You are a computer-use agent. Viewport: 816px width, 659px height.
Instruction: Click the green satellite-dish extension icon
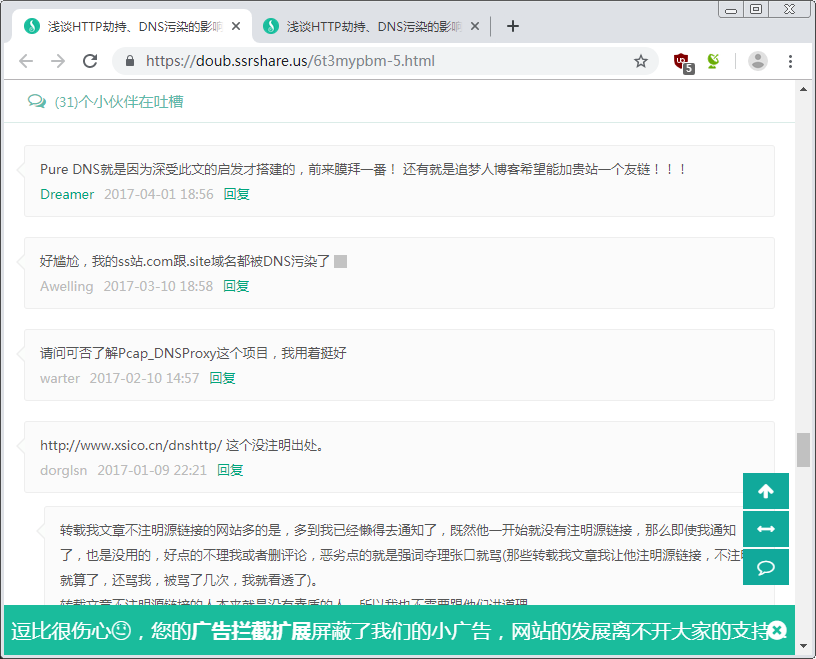713,60
